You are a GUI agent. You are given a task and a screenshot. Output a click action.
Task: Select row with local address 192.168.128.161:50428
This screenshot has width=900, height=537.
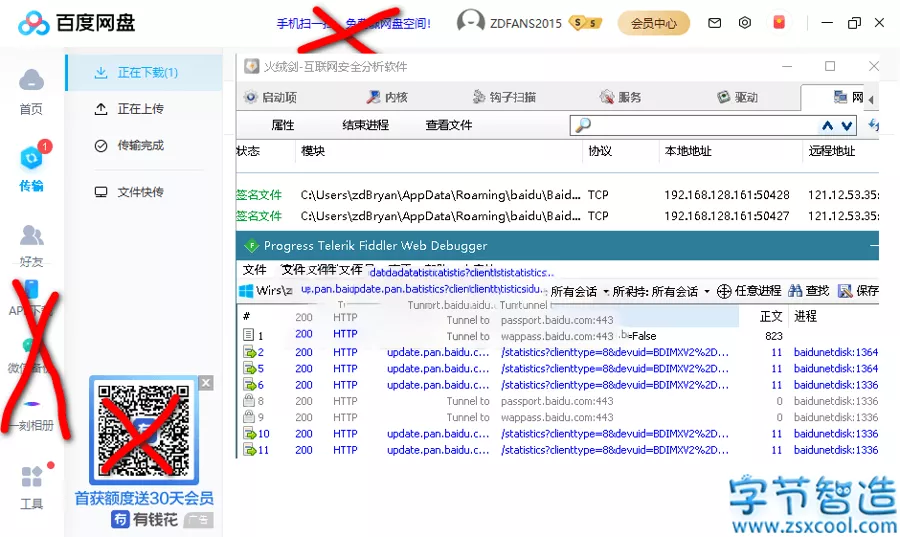557,195
